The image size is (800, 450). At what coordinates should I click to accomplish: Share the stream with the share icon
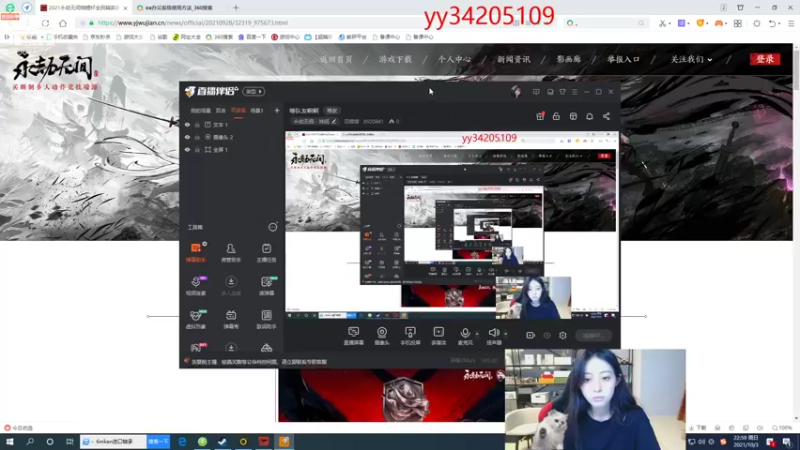(x=606, y=116)
